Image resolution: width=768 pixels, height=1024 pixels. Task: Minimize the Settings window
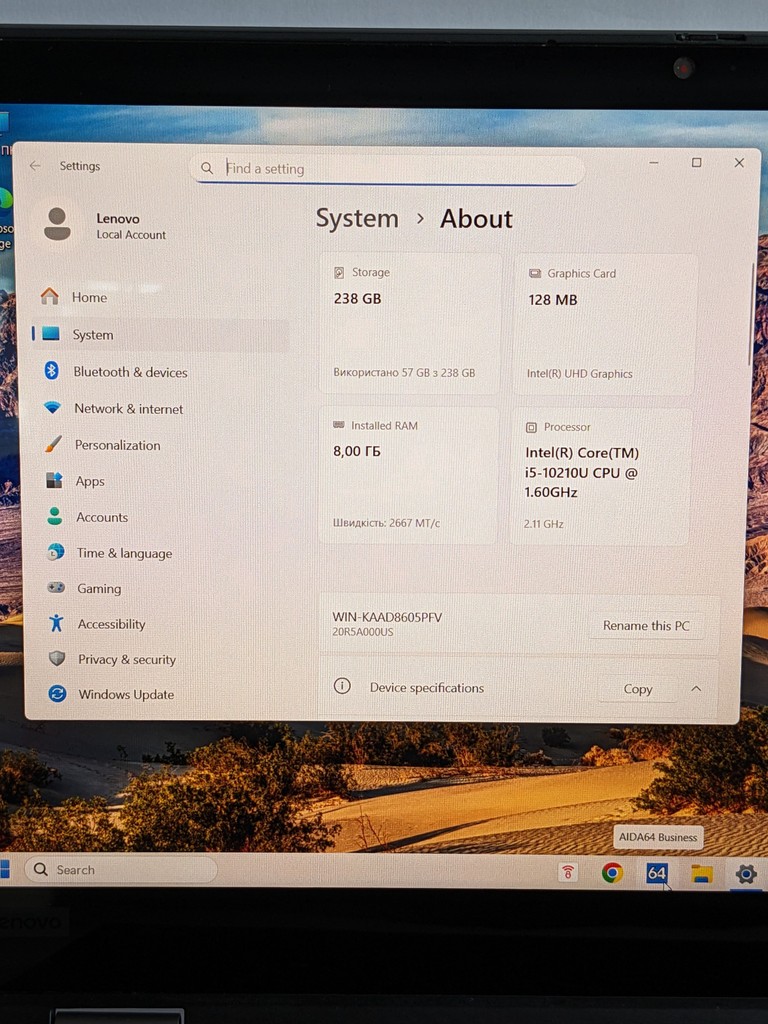click(x=654, y=163)
